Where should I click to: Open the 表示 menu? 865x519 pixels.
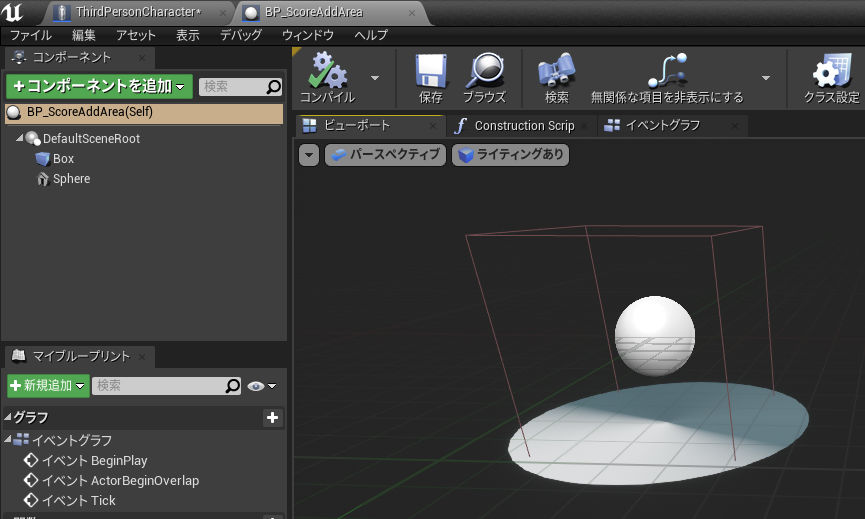[188, 35]
